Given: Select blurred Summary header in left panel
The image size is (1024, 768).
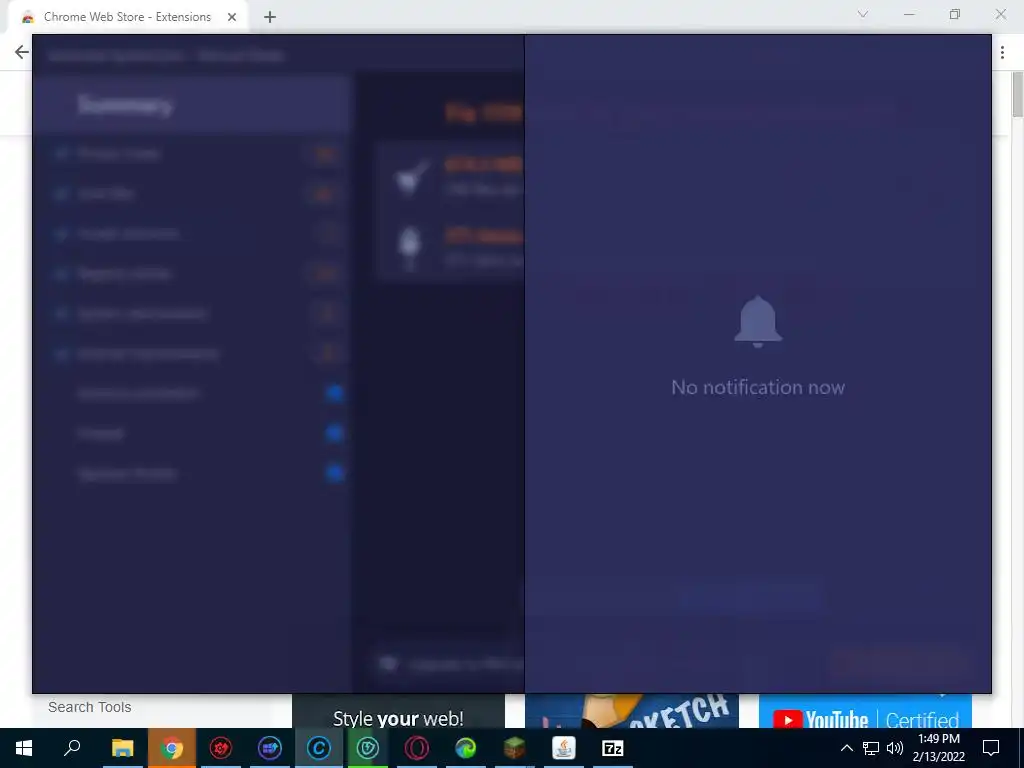Looking at the screenshot, I should pos(193,105).
